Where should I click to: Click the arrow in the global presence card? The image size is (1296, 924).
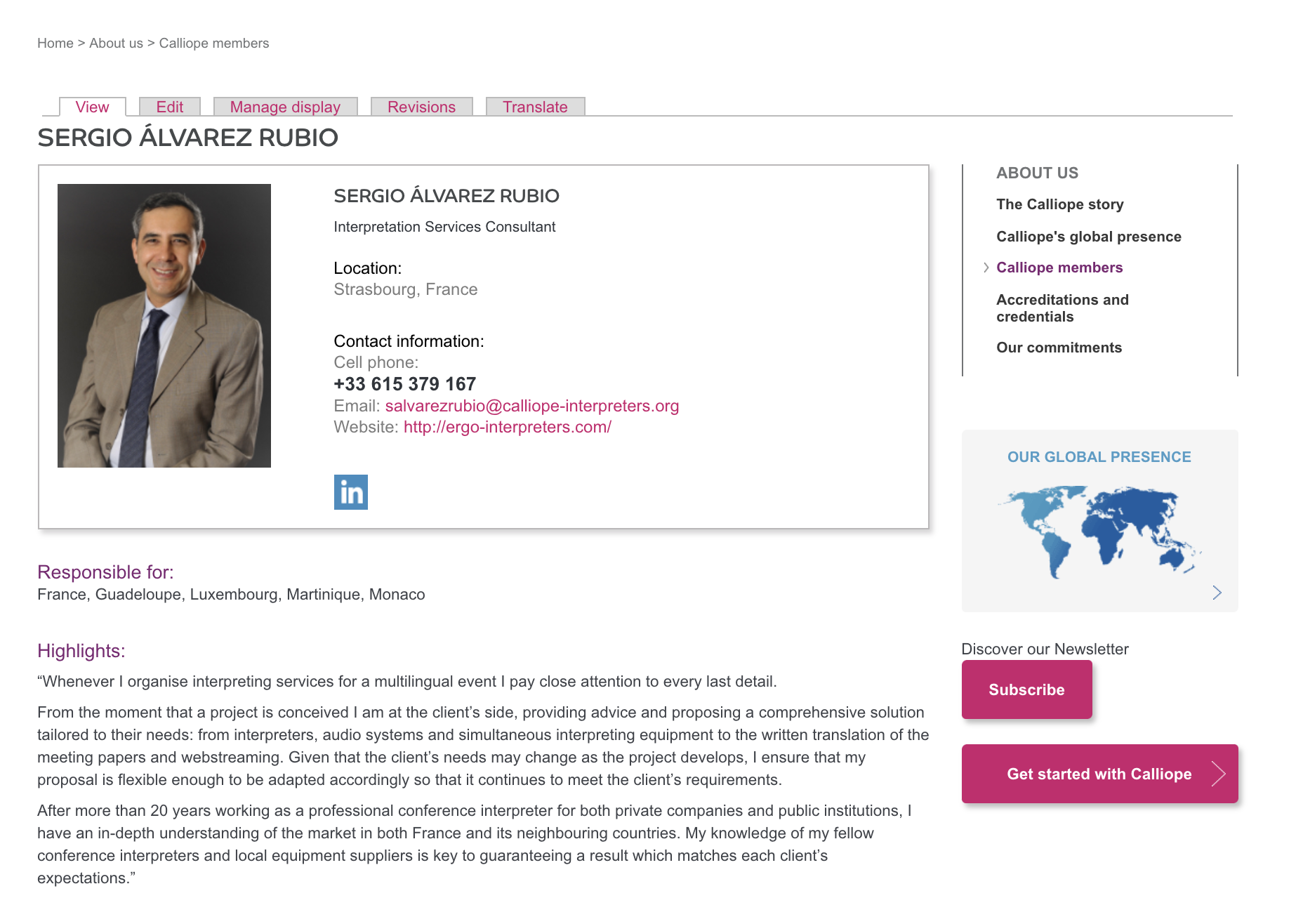point(1217,593)
